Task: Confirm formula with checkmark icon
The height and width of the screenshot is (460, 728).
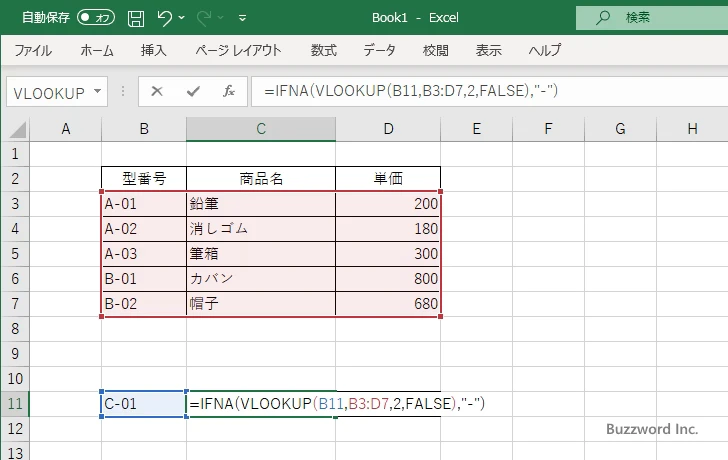Action: [193, 91]
